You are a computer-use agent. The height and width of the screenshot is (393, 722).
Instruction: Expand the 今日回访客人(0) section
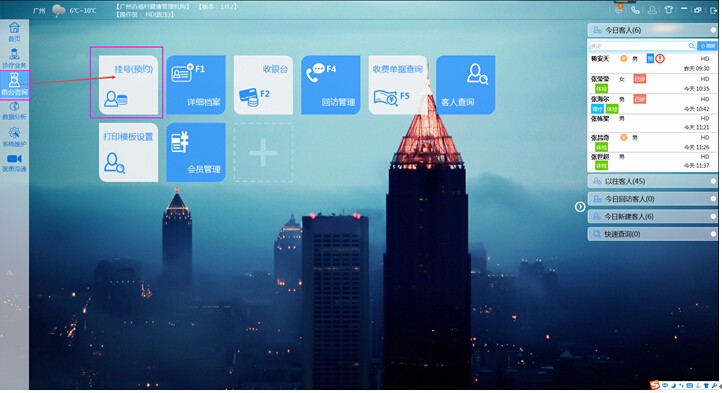click(652, 199)
